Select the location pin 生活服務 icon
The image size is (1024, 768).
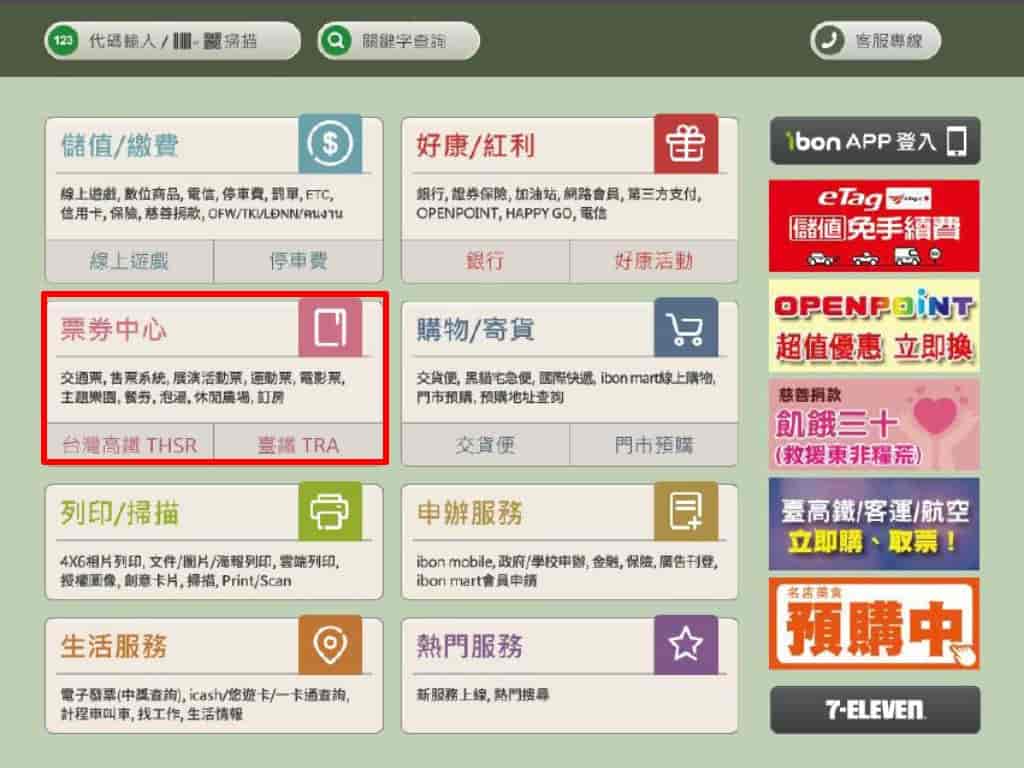(330, 644)
